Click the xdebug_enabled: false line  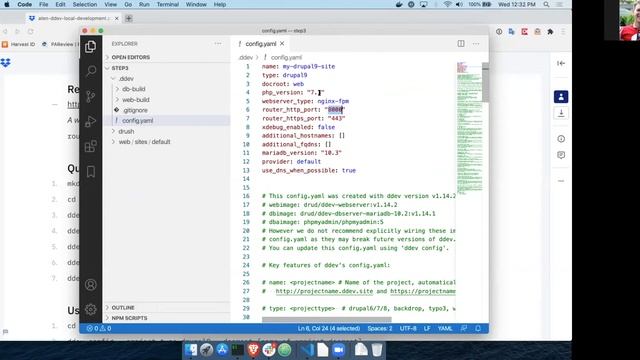(x=298, y=127)
